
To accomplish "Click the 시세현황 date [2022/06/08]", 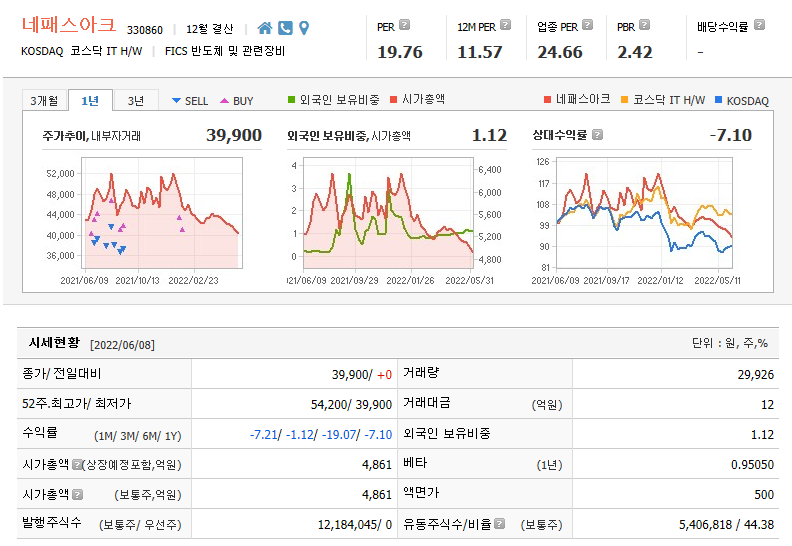I will click(x=122, y=345).
